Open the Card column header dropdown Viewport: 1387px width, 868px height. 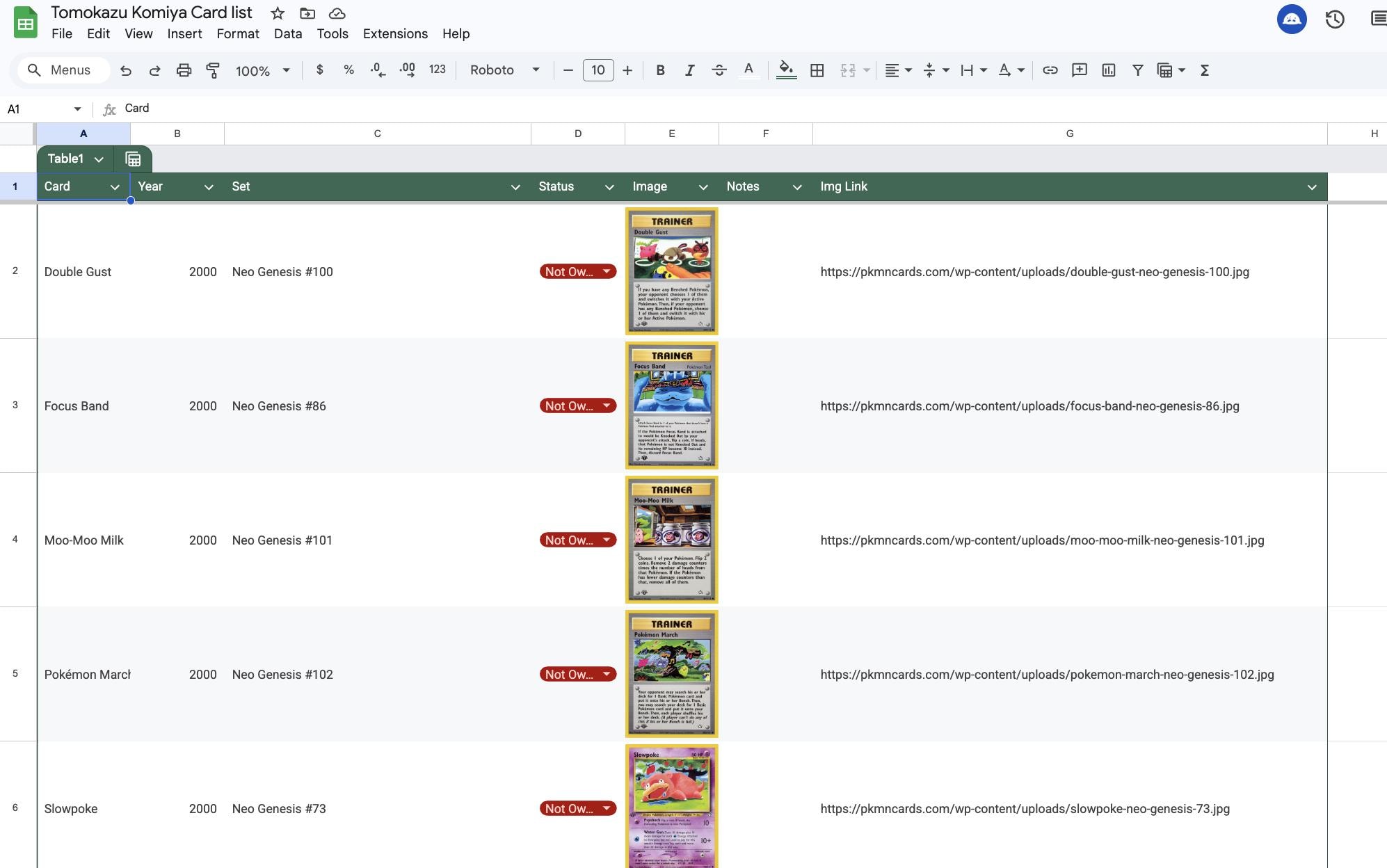[115, 187]
